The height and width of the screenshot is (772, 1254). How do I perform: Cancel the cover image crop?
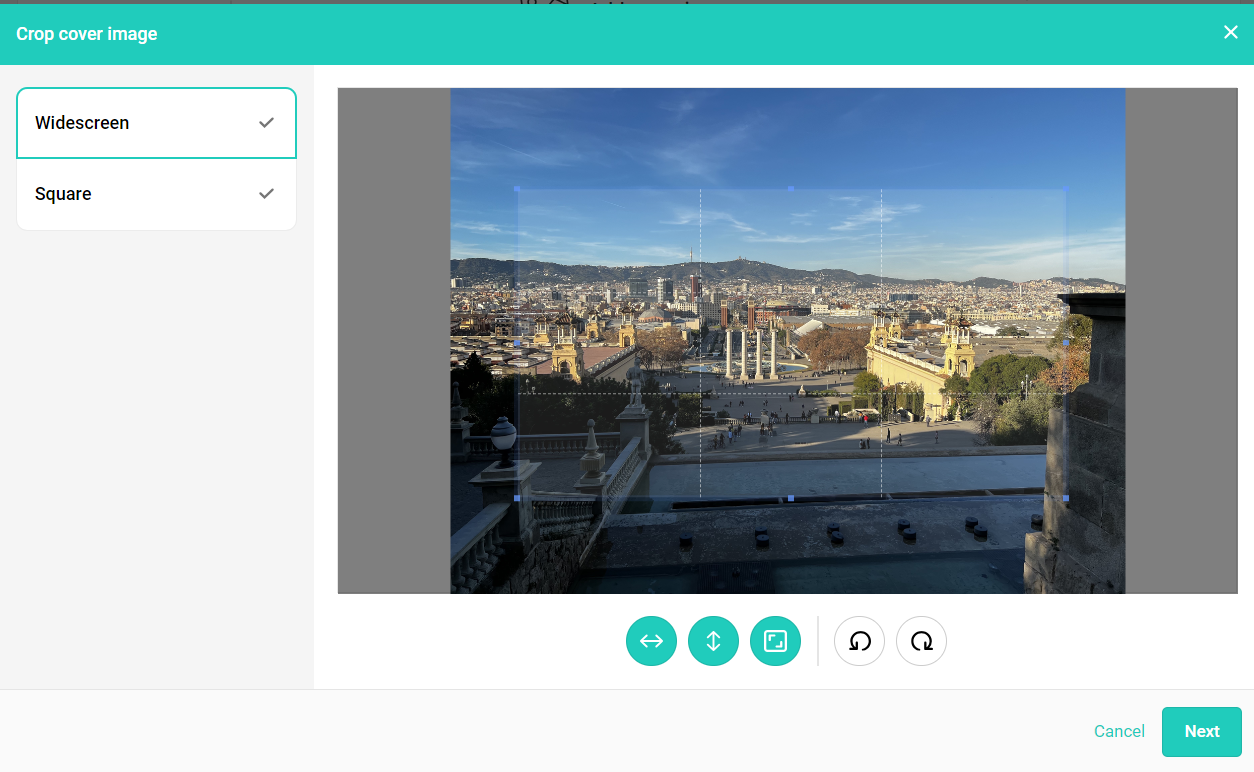(x=1119, y=731)
